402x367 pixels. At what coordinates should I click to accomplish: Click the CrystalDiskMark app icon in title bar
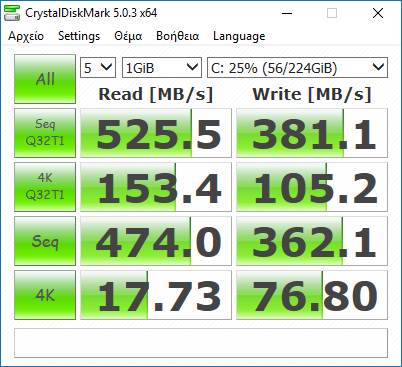[12, 13]
